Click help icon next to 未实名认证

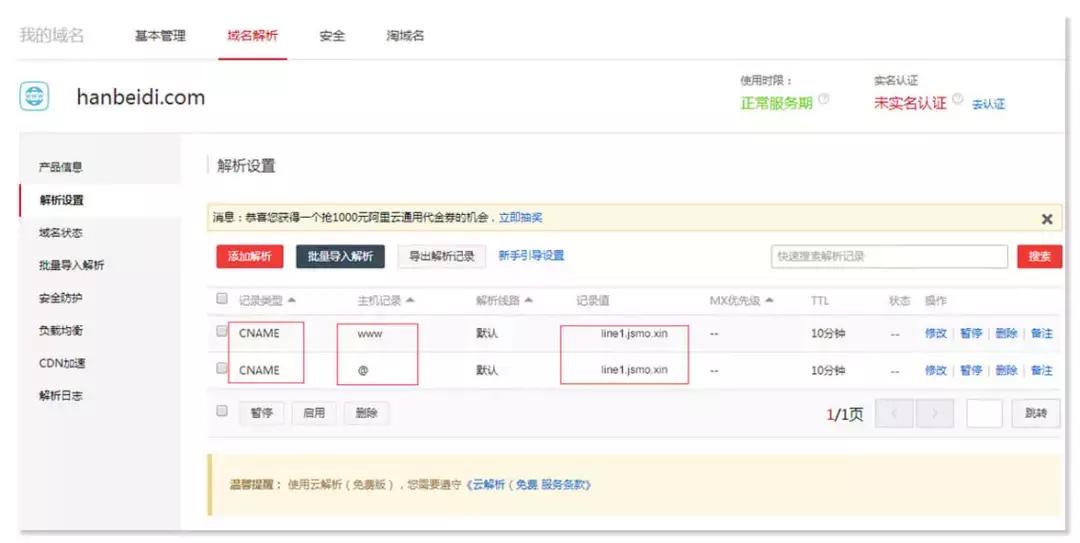coord(957,99)
